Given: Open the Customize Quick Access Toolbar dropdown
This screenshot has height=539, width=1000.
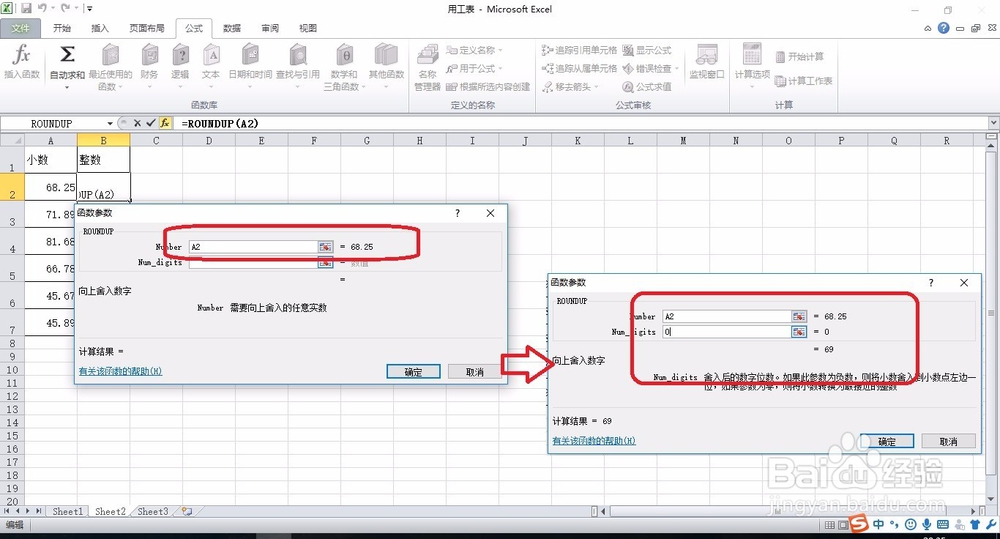Looking at the screenshot, I should [x=89, y=8].
